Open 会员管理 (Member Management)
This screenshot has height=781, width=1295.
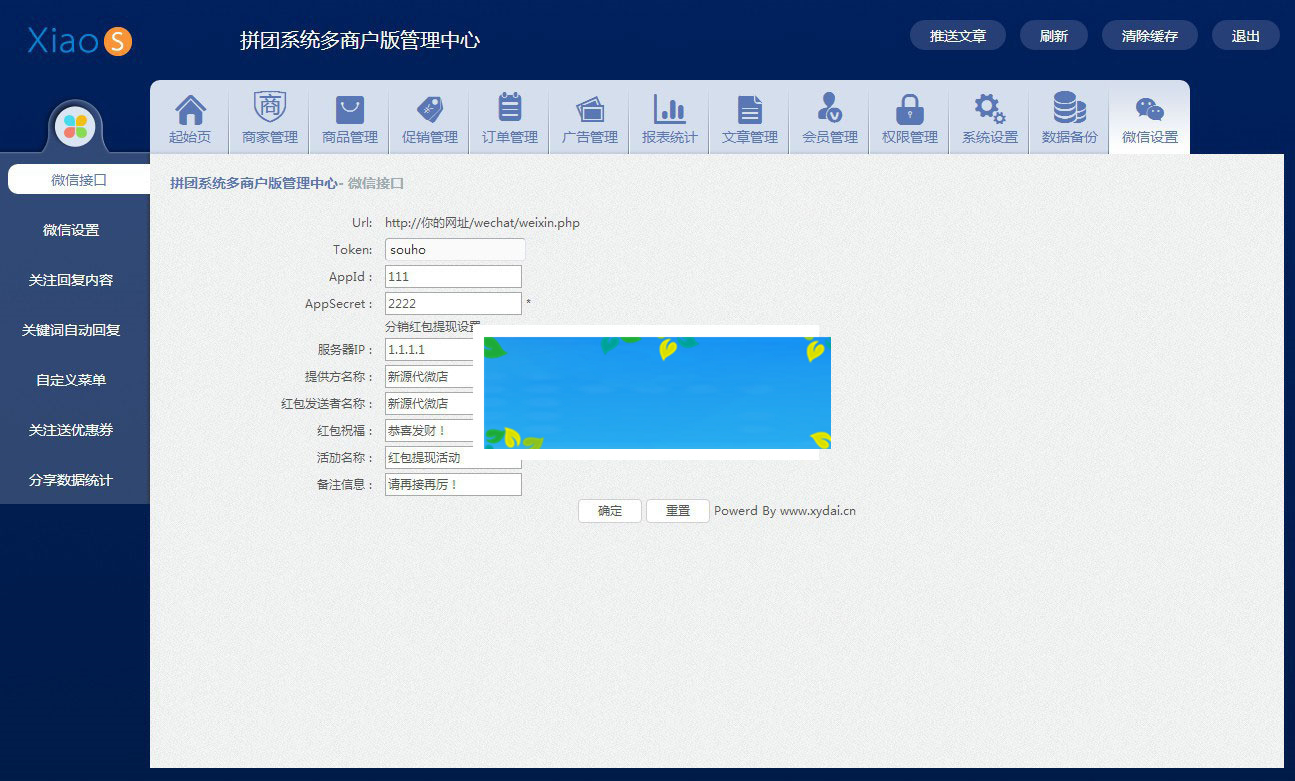click(828, 117)
